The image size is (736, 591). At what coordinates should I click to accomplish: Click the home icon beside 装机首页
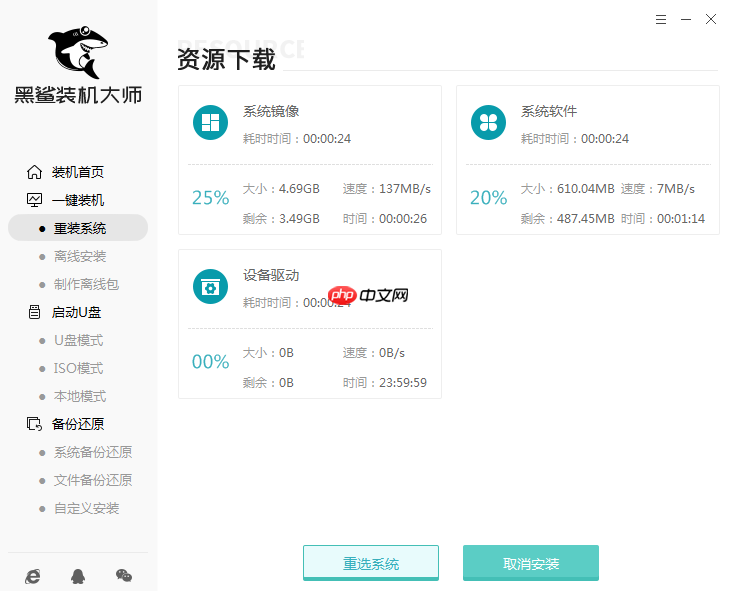[x=34, y=172]
